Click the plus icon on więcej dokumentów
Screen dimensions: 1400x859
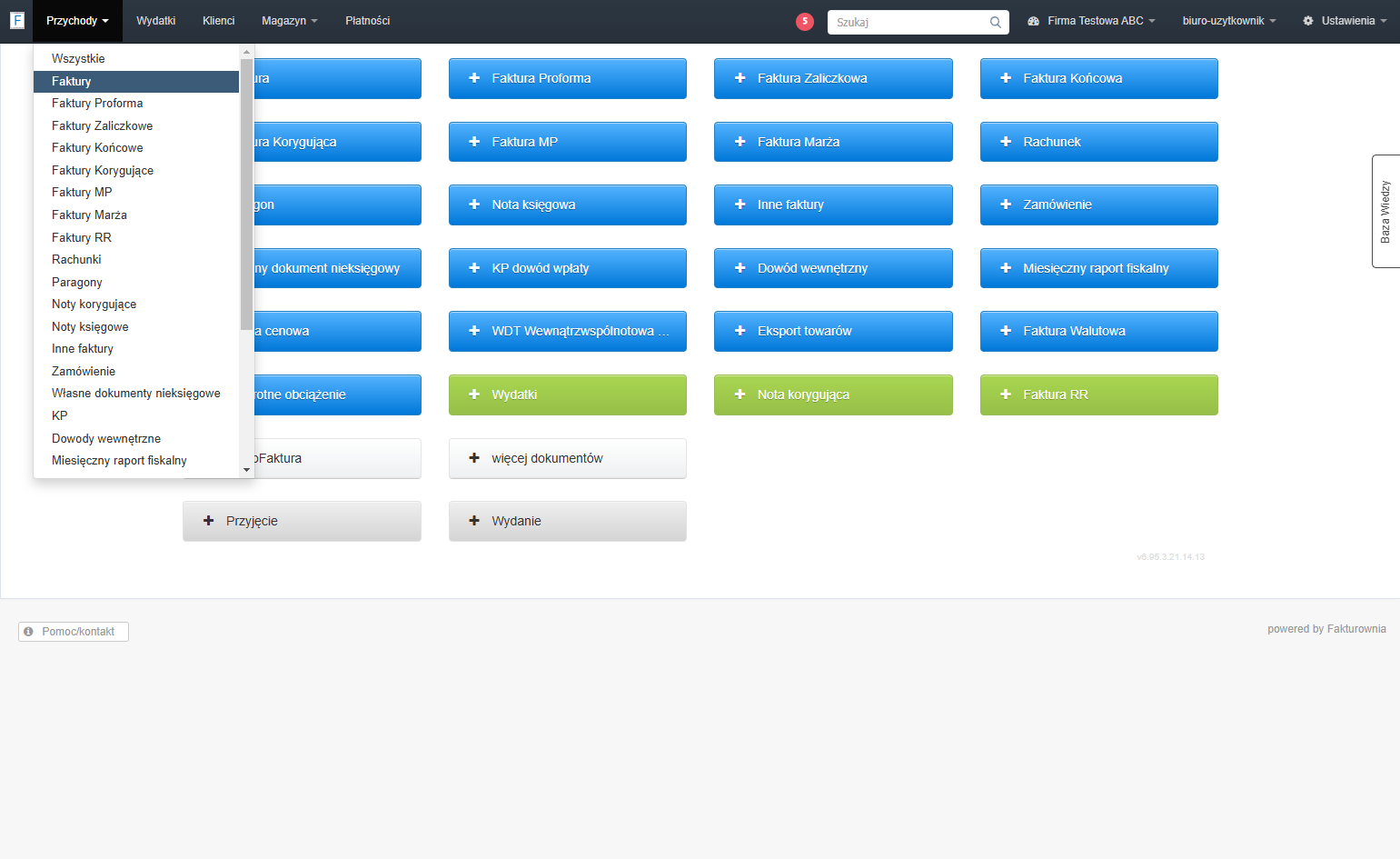click(474, 458)
